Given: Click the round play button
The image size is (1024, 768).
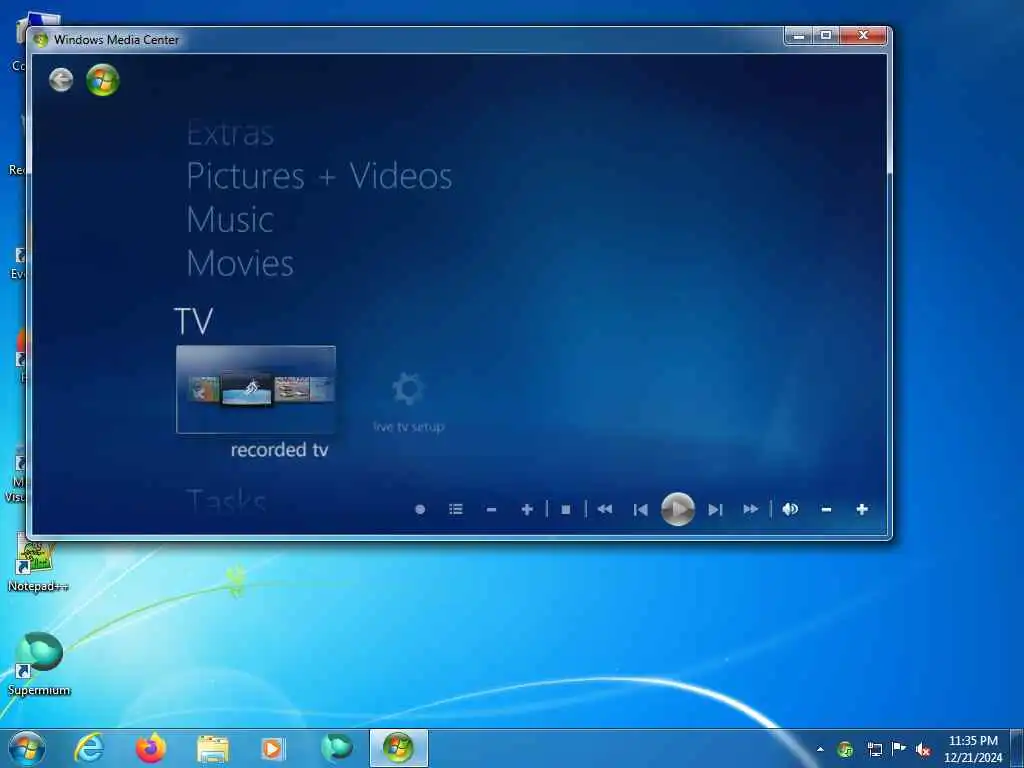Looking at the screenshot, I should pos(678,509).
